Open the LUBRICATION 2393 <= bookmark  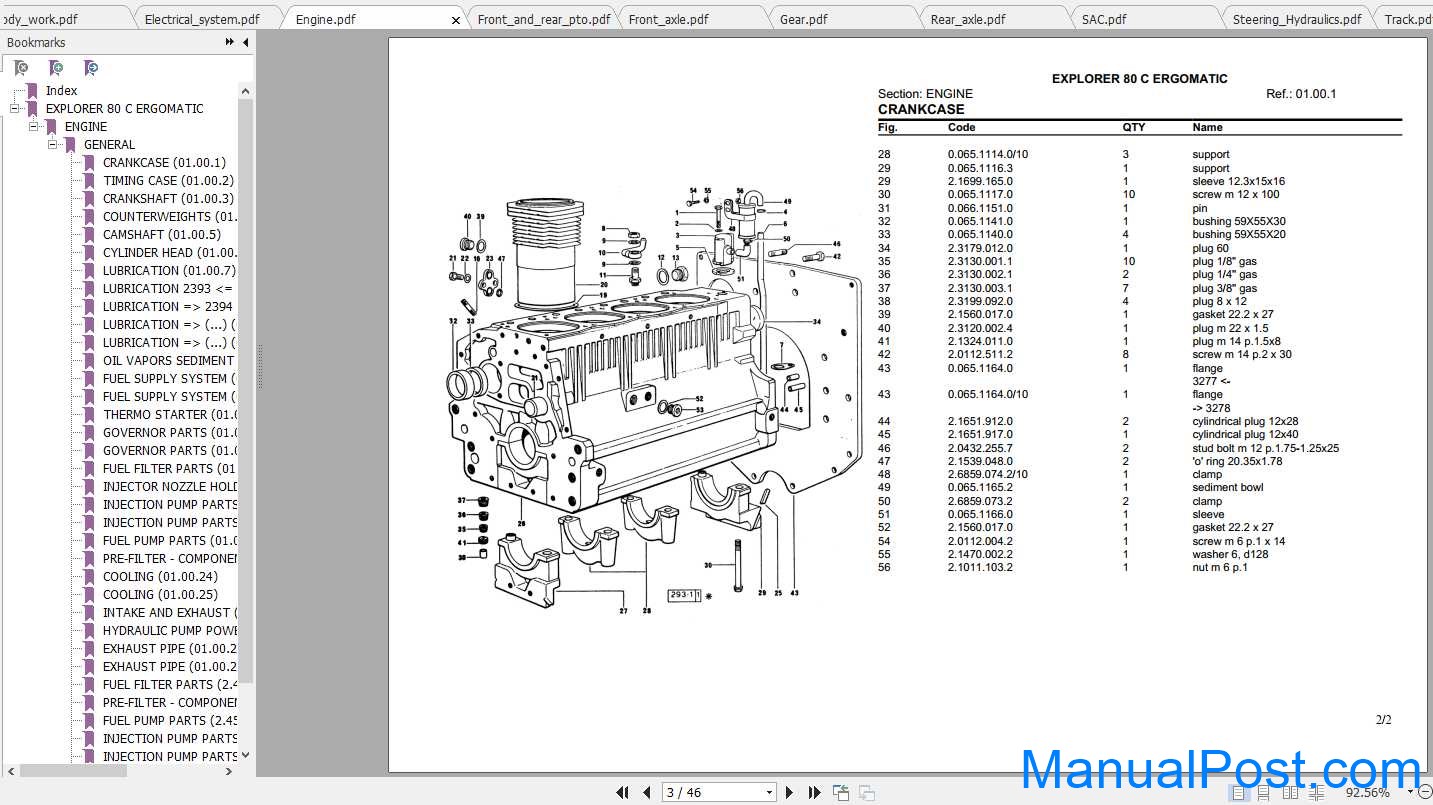tap(168, 288)
